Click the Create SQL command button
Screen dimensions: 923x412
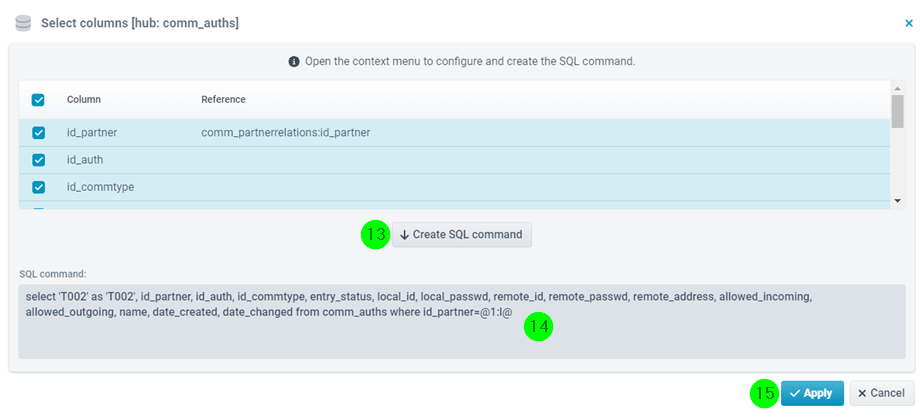tap(462, 234)
